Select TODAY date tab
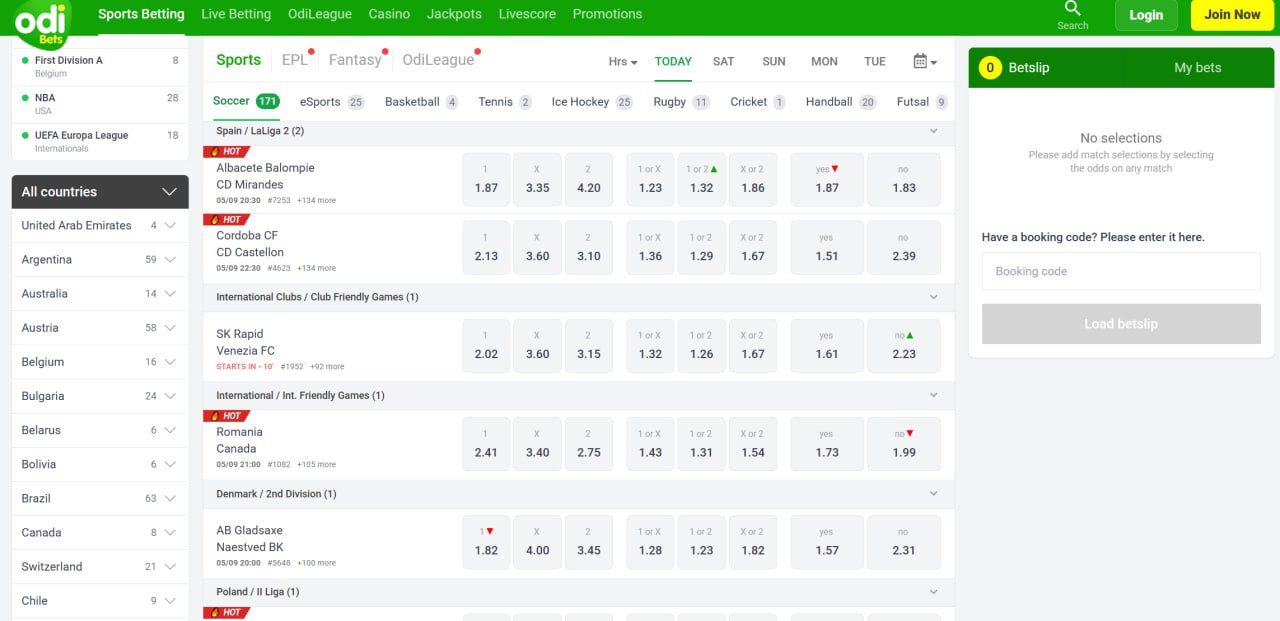1280x621 pixels. point(673,61)
